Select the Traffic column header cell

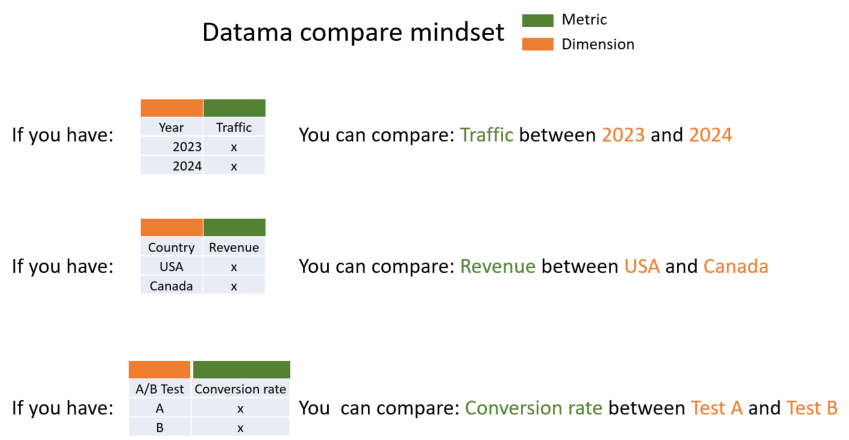234,127
